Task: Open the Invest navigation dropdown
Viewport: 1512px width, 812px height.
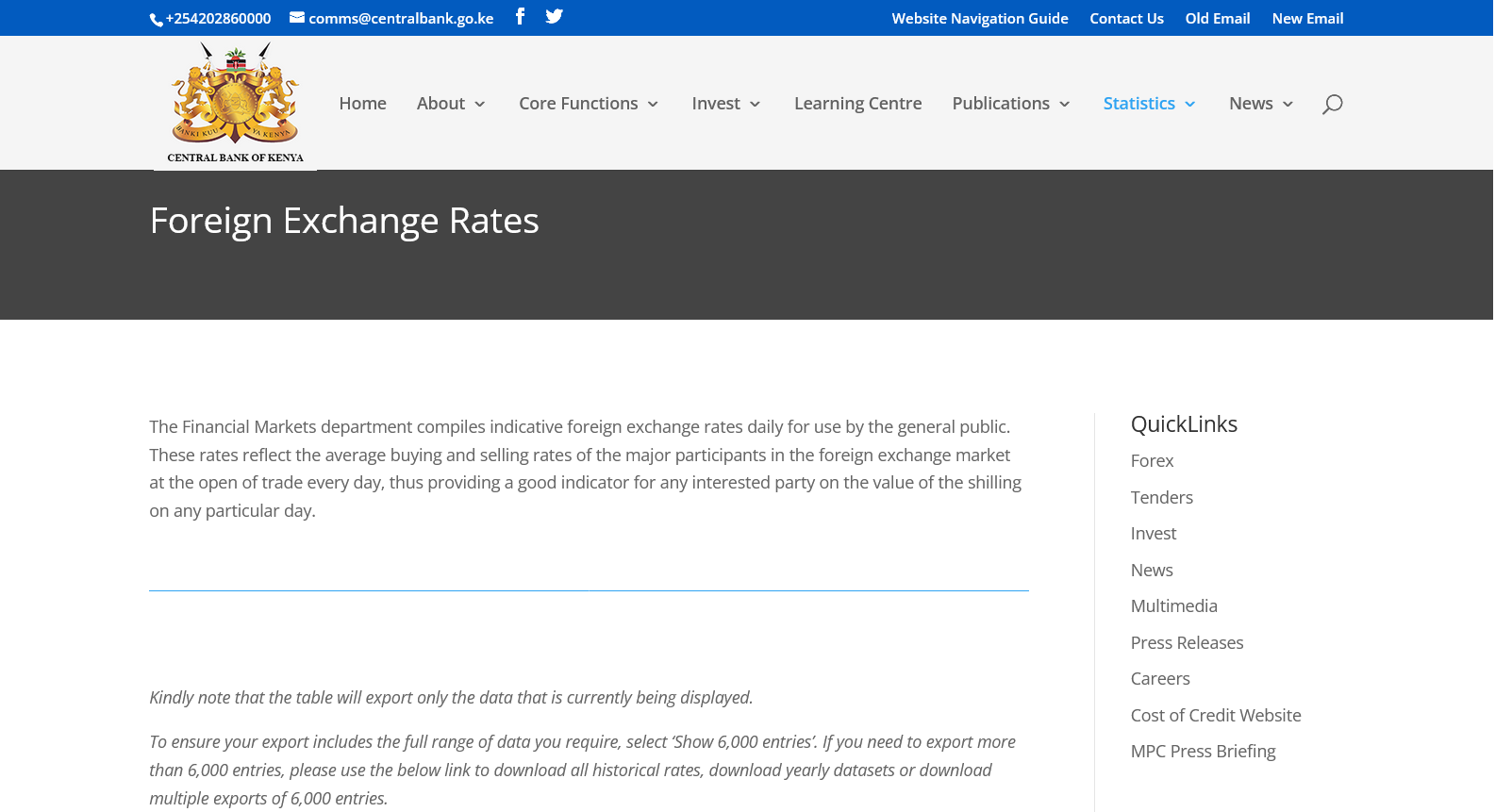Action: pyautogui.click(x=725, y=104)
